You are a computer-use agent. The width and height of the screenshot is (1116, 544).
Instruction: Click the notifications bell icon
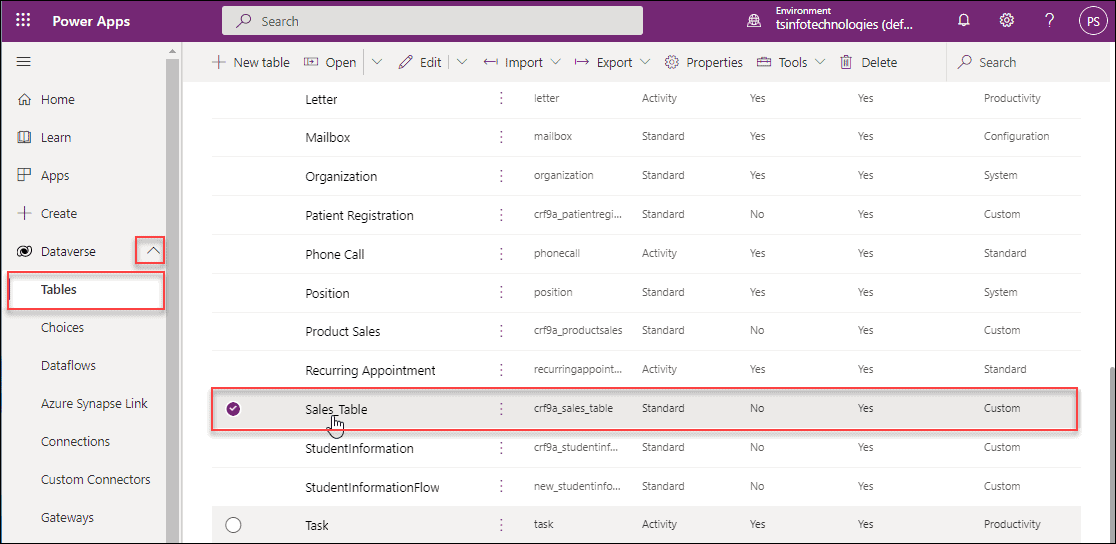964,21
